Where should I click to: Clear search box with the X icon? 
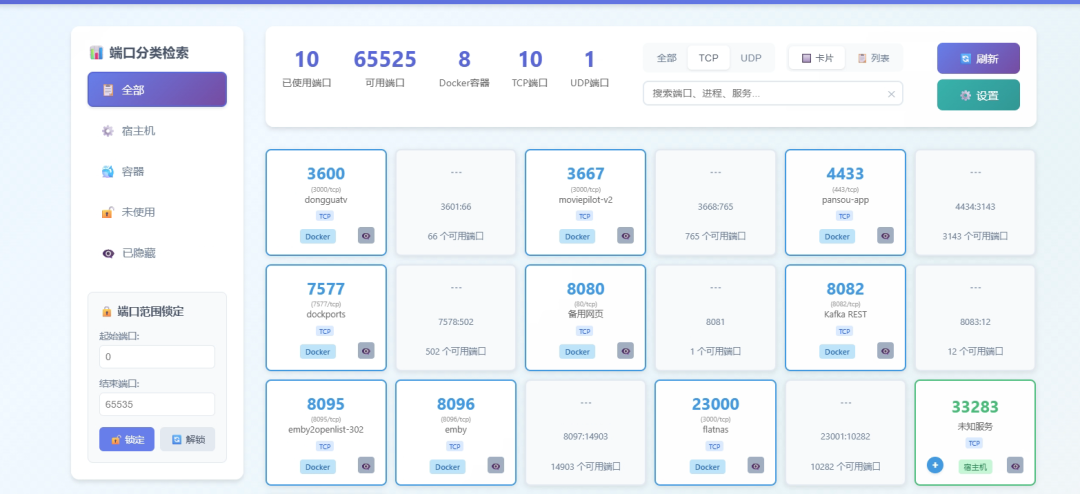[891, 94]
